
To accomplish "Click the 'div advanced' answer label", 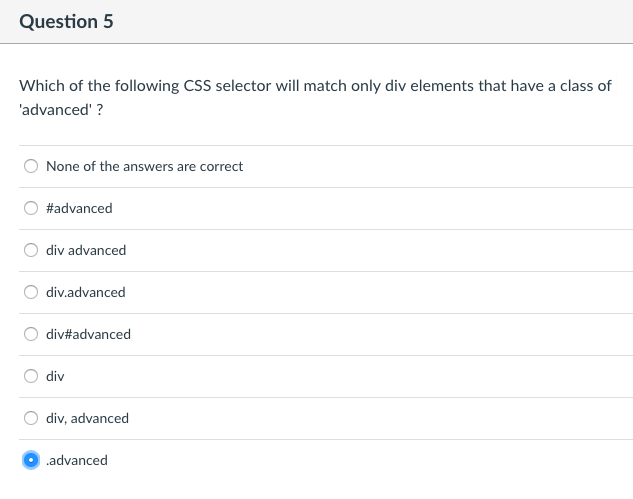I will click(86, 250).
